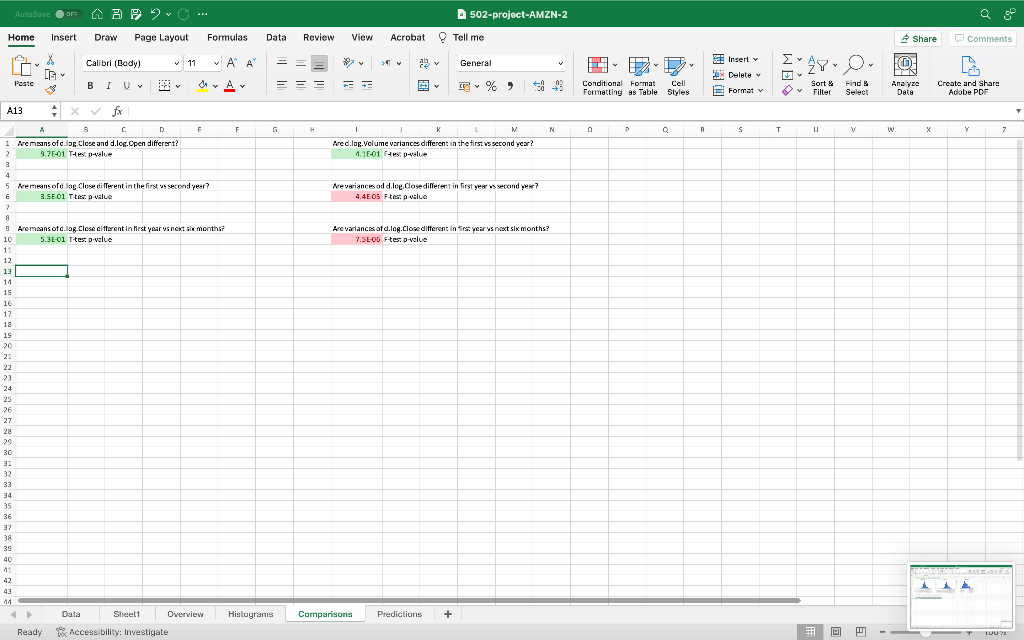Apply Comma Style number format
The height and width of the screenshot is (640, 1024).
click(510, 86)
